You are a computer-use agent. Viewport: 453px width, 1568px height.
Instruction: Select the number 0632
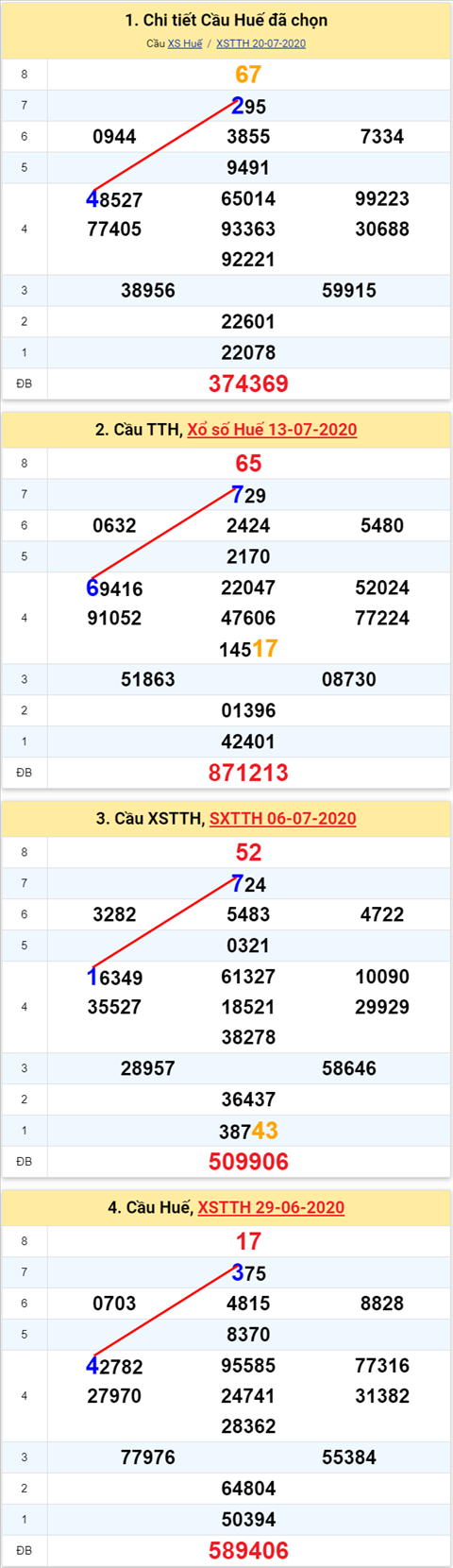click(x=114, y=526)
